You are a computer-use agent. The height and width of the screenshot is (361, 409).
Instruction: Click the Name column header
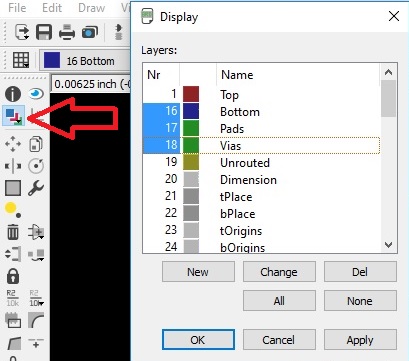(x=298, y=75)
